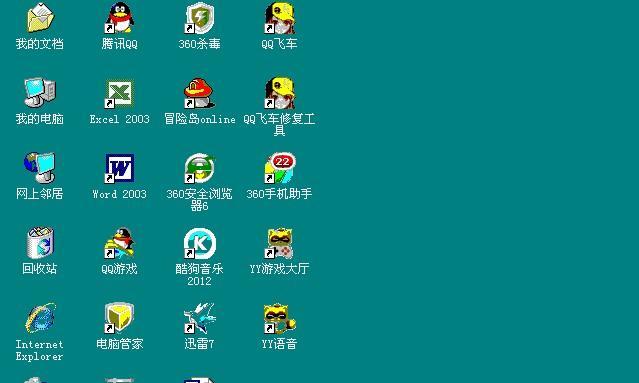This screenshot has height=383, width=639.
Task: Click the label text Word 2003
Action: click(x=119, y=194)
